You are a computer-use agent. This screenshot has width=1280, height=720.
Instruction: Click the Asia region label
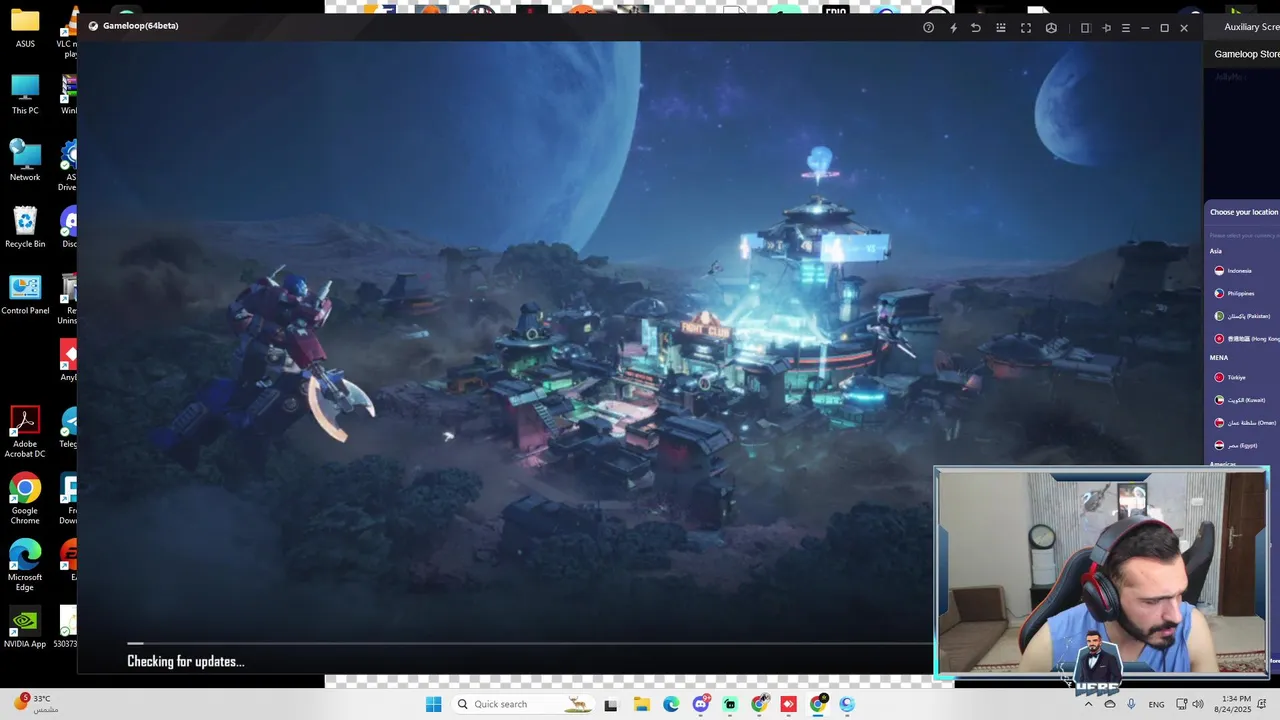pos(1216,251)
